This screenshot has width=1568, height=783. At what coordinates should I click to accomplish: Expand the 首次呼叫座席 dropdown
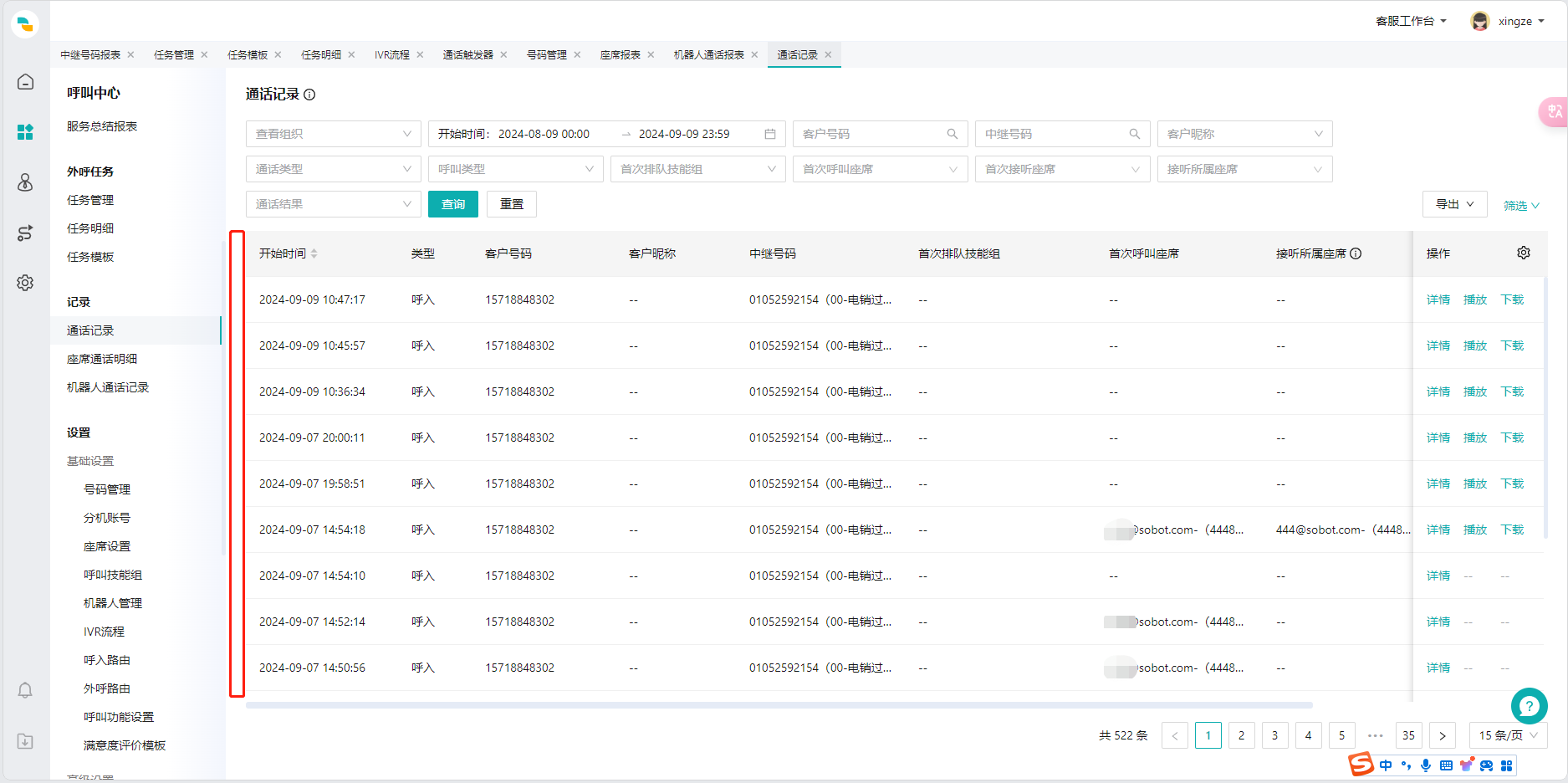(880, 169)
